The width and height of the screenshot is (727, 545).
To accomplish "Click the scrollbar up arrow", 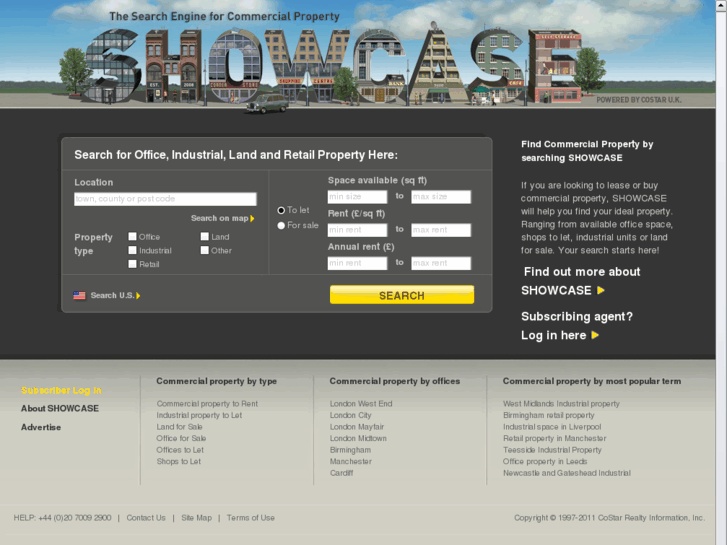I will tap(721, 5).
